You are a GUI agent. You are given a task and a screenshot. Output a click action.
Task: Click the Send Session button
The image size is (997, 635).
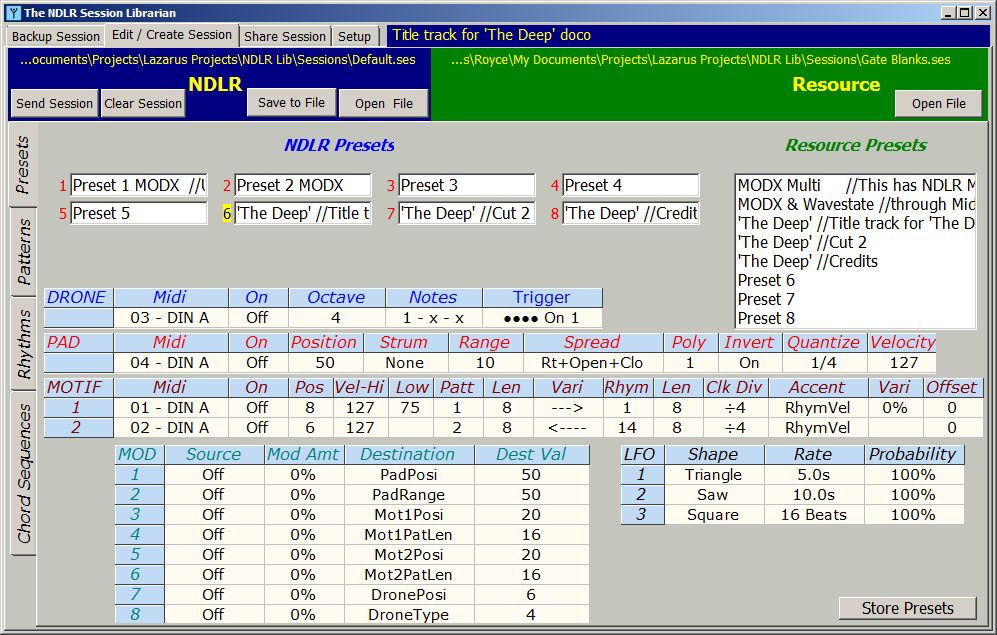pos(53,102)
